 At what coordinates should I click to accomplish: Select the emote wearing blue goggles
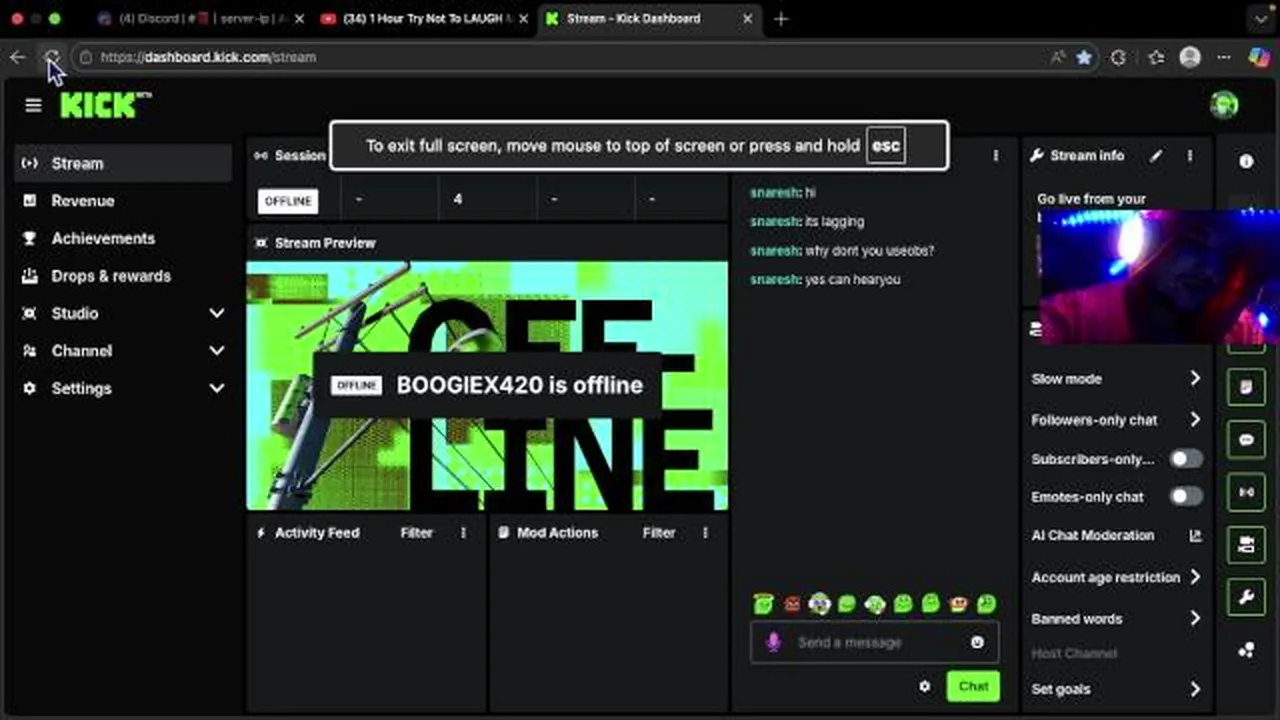[820, 603]
